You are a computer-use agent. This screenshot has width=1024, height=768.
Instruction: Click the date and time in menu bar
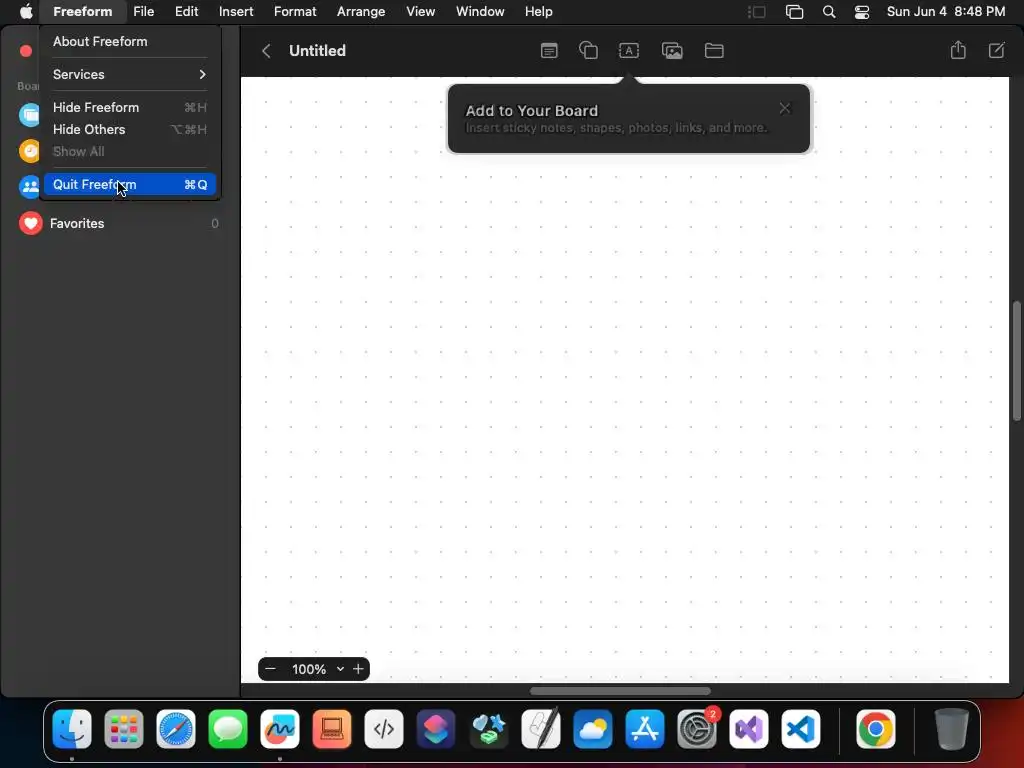pyautogui.click(x=946, y=12)
